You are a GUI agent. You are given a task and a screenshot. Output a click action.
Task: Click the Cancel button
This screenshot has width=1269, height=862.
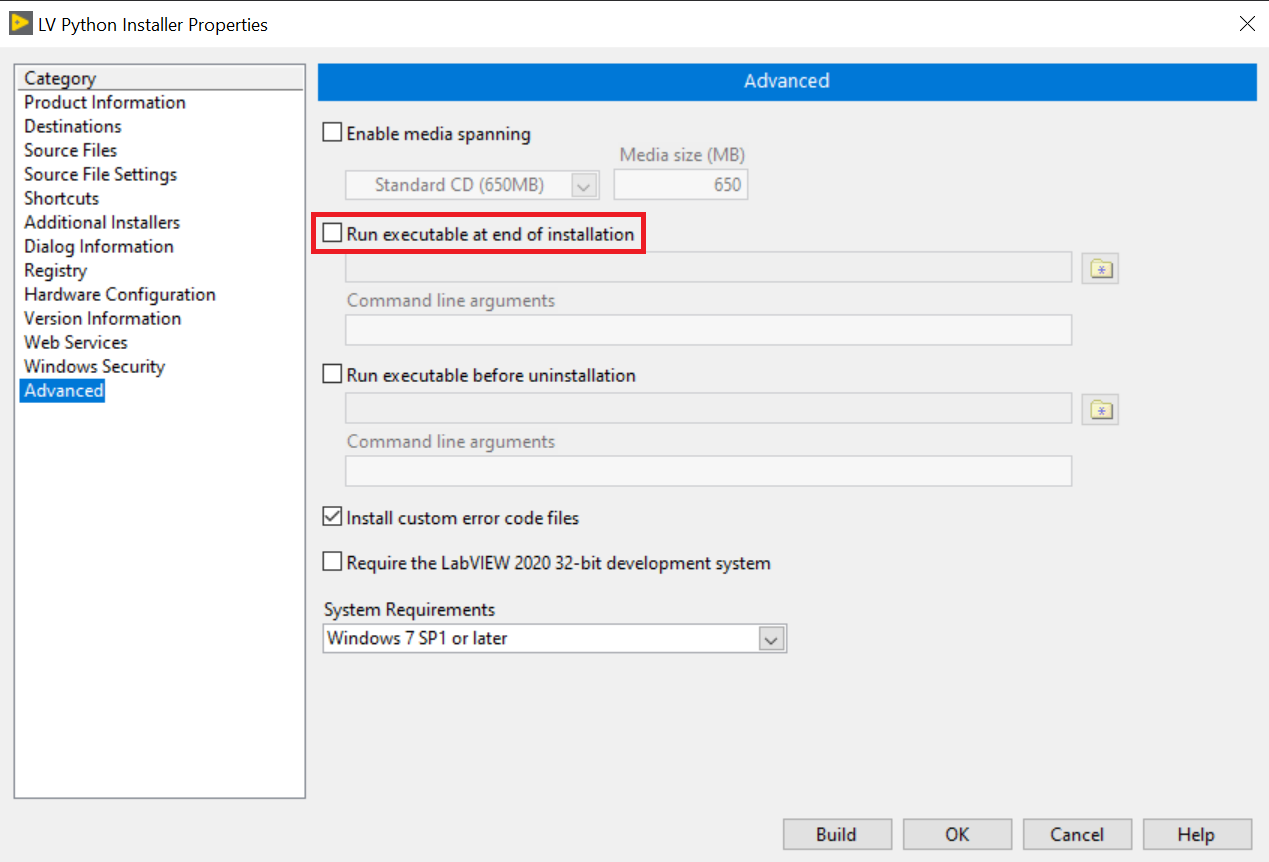pos(1077,835)
